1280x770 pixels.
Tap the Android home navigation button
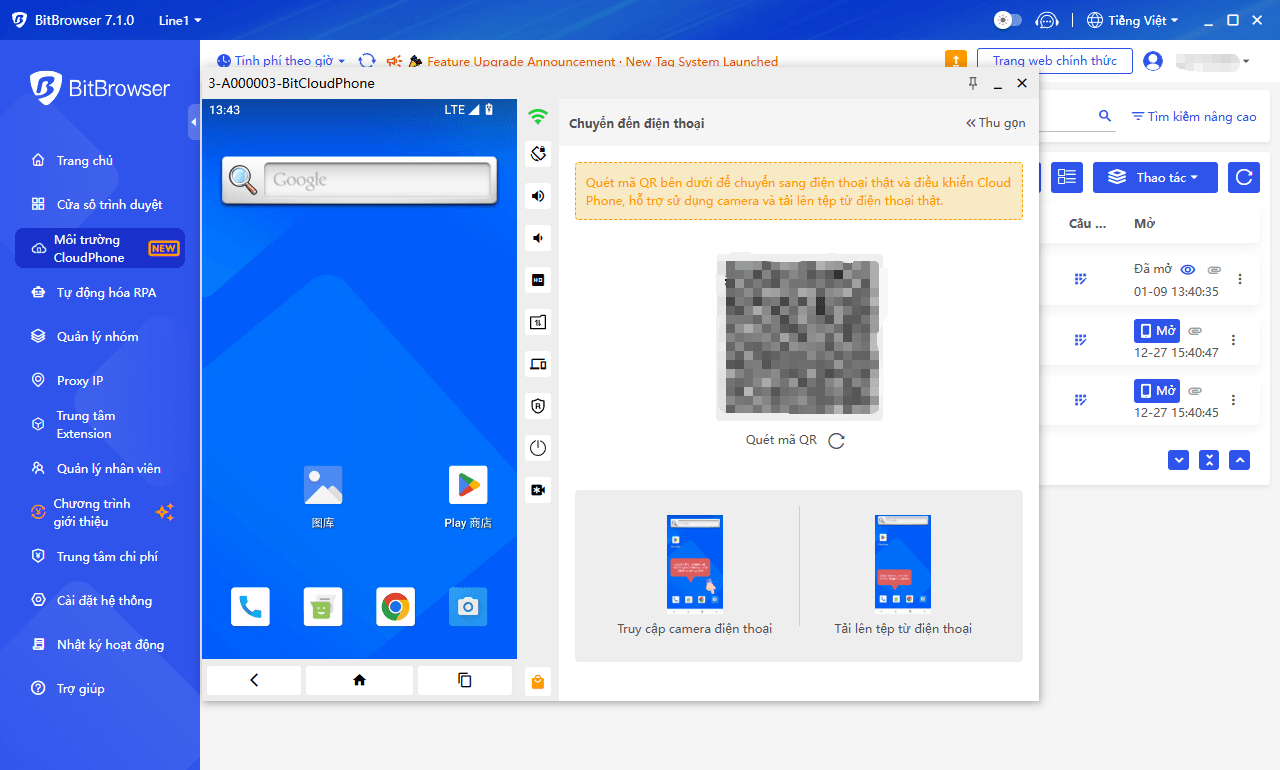click(x=359, y=680)
